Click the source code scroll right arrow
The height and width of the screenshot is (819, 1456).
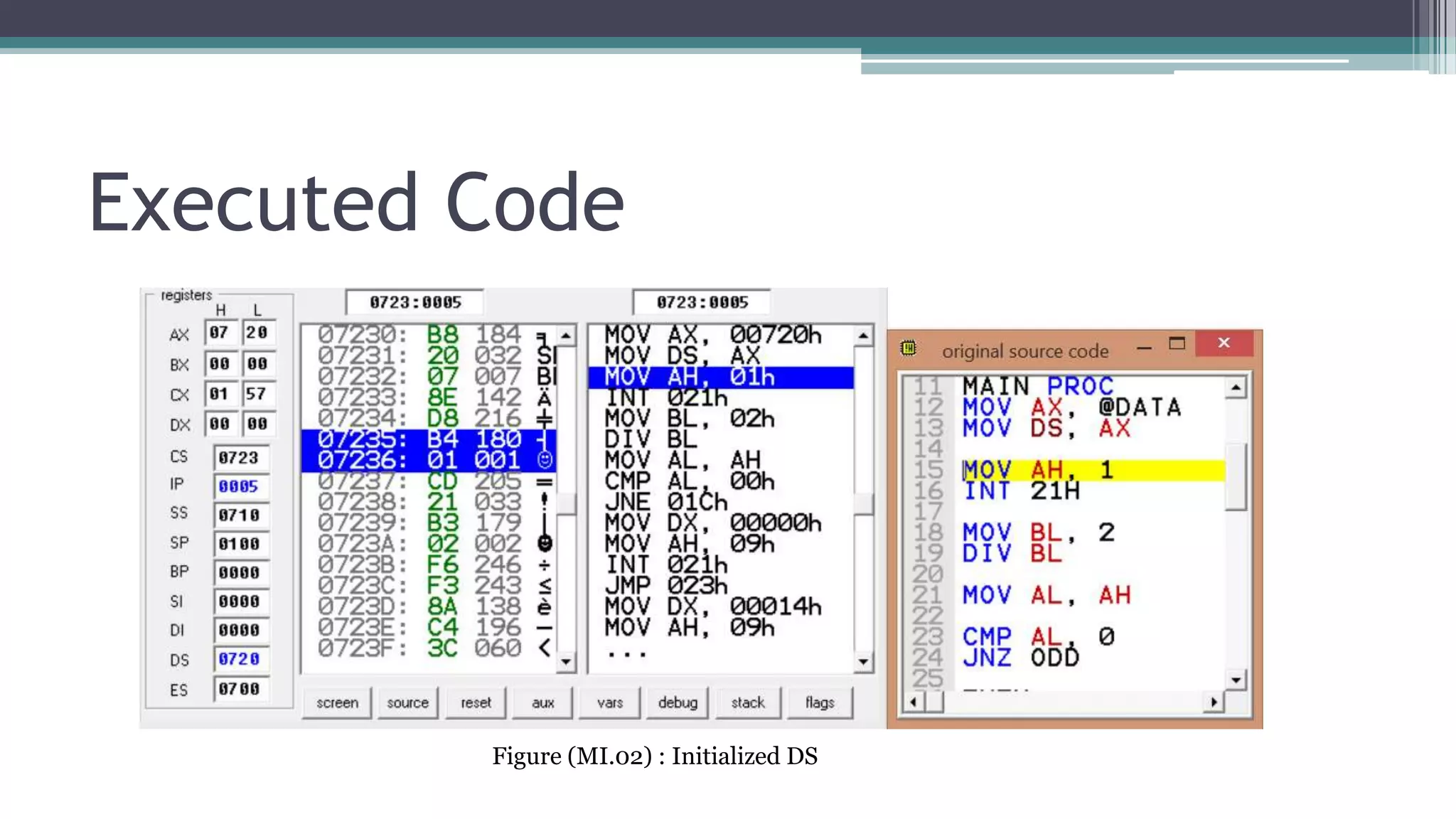(x=1214, y=702)
